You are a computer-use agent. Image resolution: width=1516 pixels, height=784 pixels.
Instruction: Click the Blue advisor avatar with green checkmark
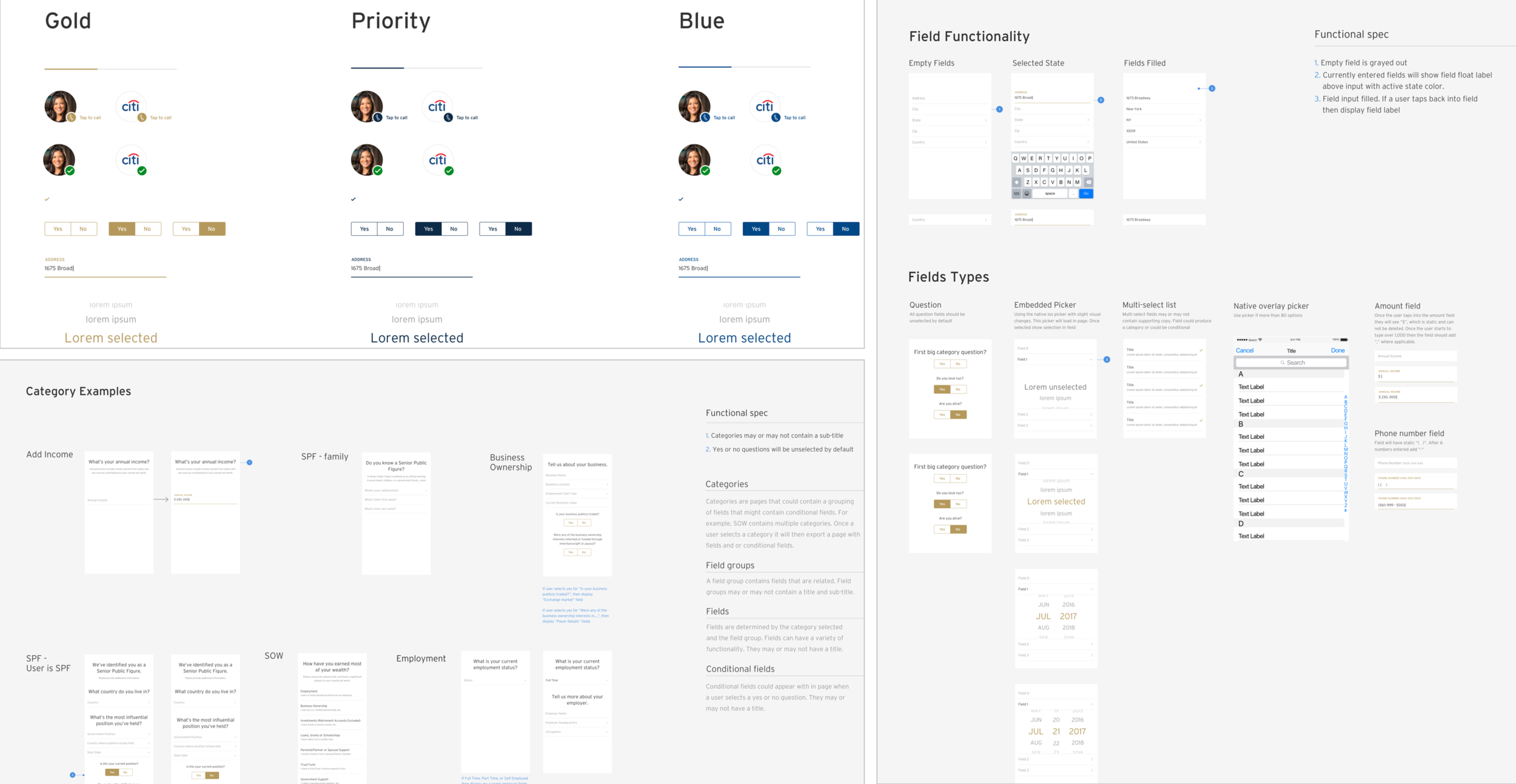[x=694, y=160]
